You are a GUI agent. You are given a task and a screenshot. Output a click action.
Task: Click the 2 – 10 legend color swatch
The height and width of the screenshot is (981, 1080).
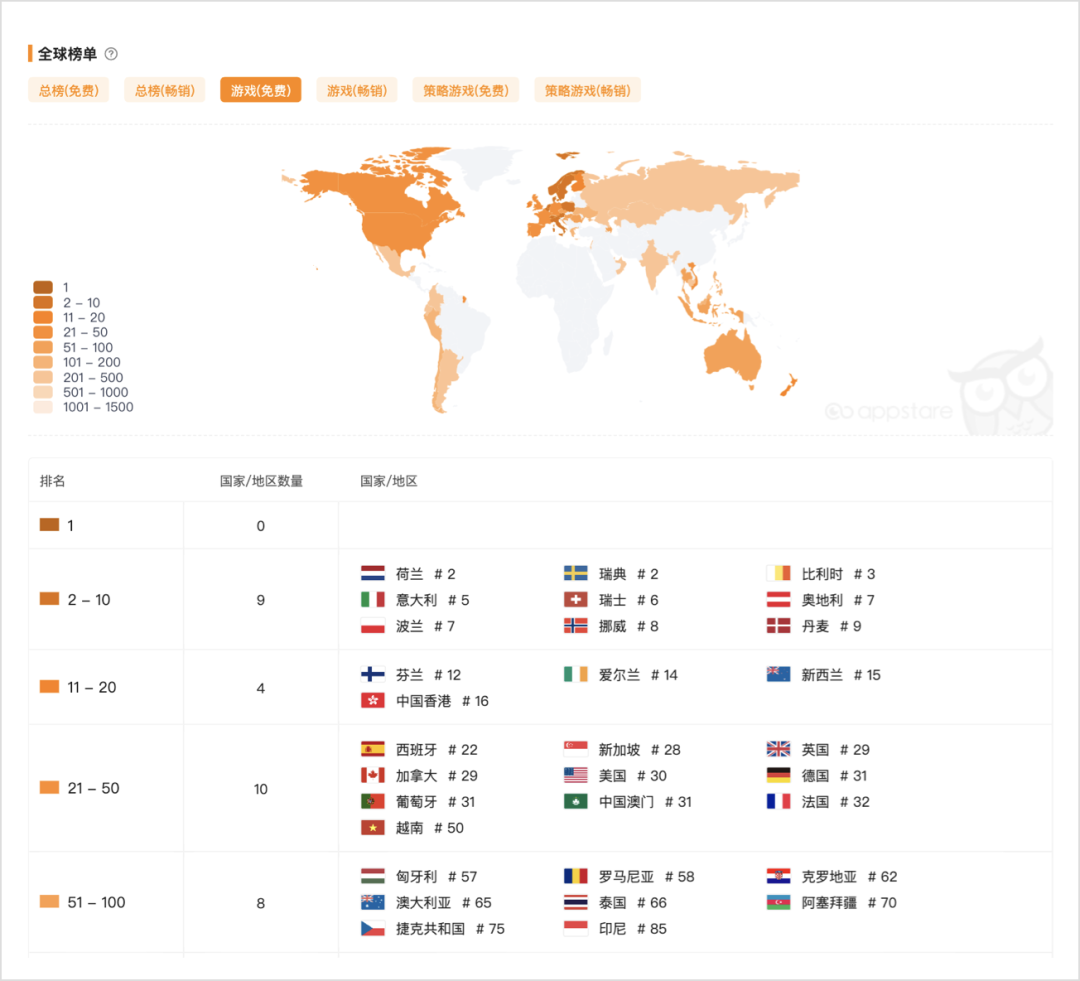(x=43, y=303)
